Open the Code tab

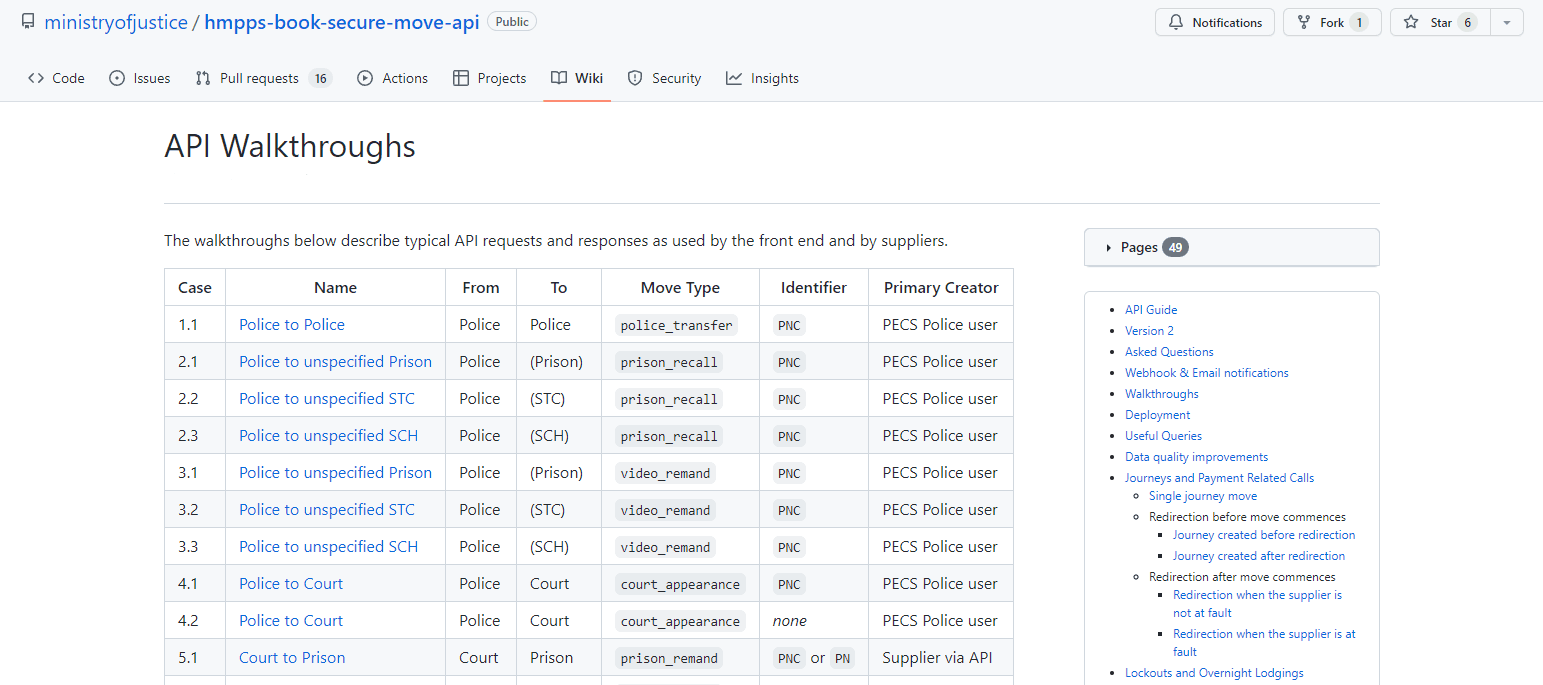coord(56,78)
